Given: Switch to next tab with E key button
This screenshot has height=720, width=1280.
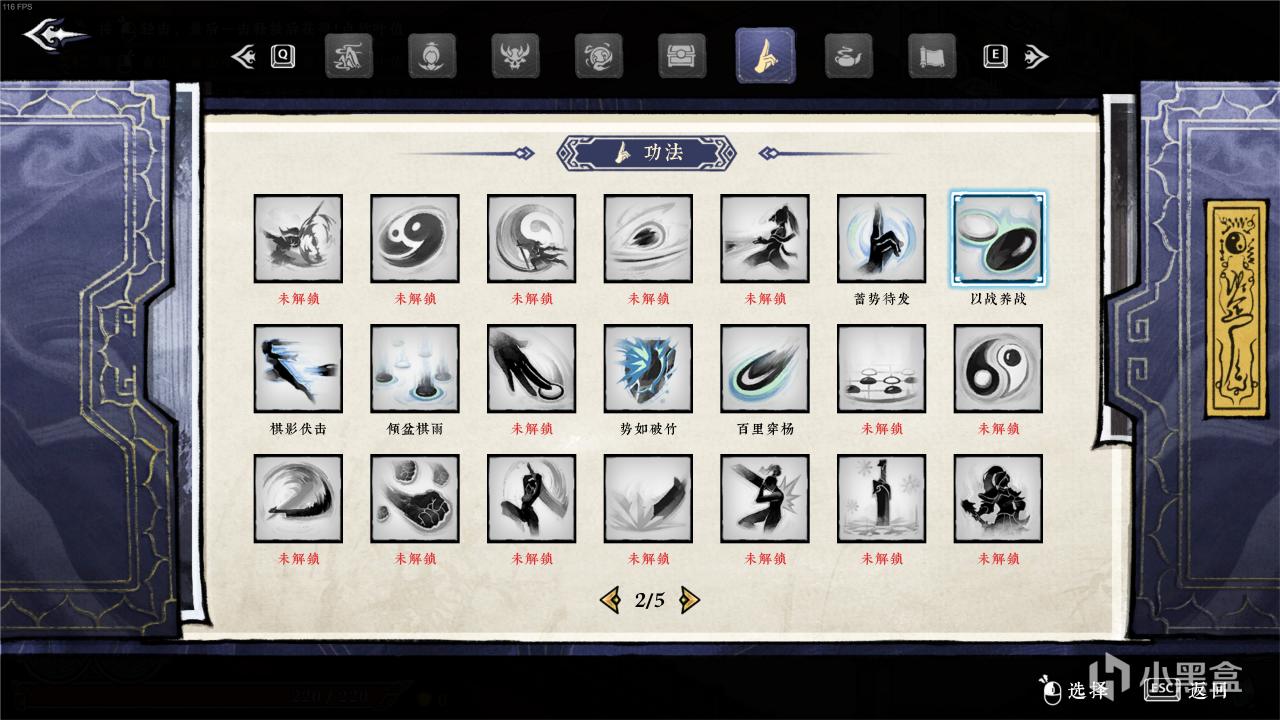Looking at the screenshot, I should coord(995,56).
